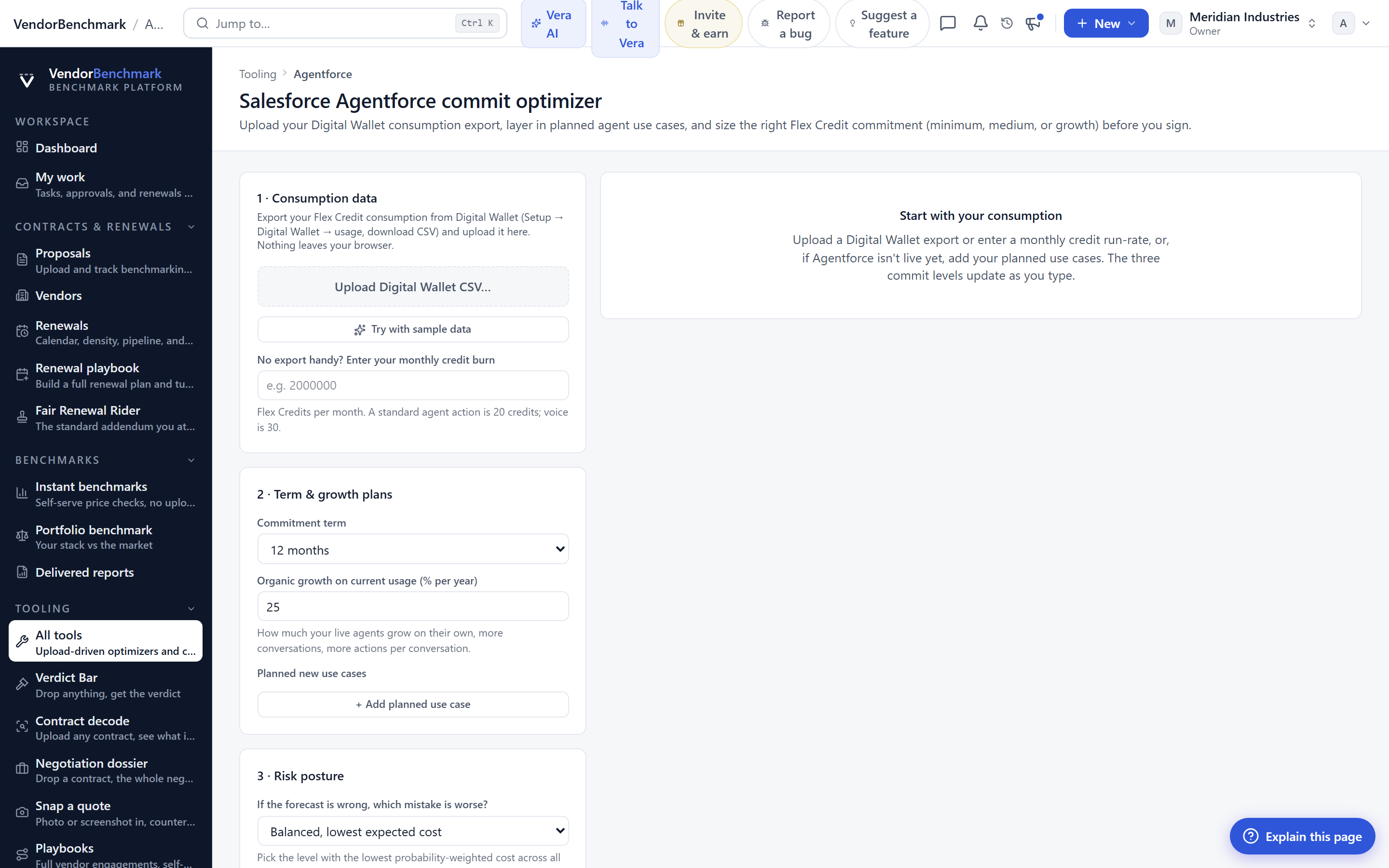Open the announcements megaphone icon
Screen dimensions: 1389x868
pyautogui.click(x=1033, y=24)
